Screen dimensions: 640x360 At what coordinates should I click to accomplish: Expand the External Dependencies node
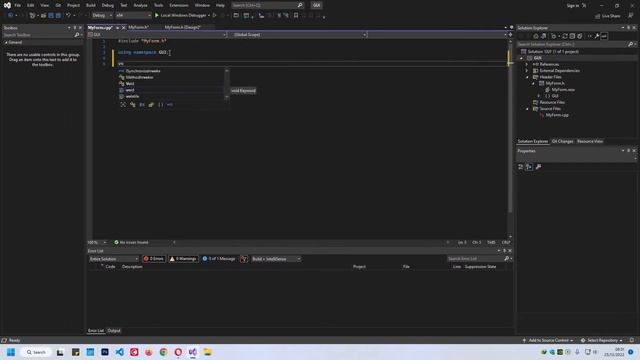click(x=527, y=71)
